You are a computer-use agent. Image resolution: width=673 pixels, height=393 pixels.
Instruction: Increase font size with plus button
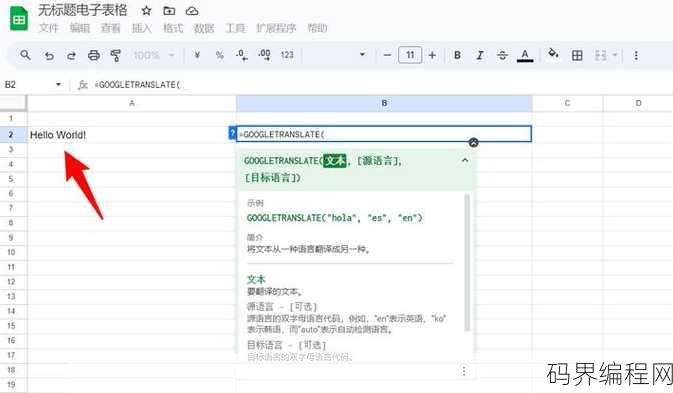432,55
